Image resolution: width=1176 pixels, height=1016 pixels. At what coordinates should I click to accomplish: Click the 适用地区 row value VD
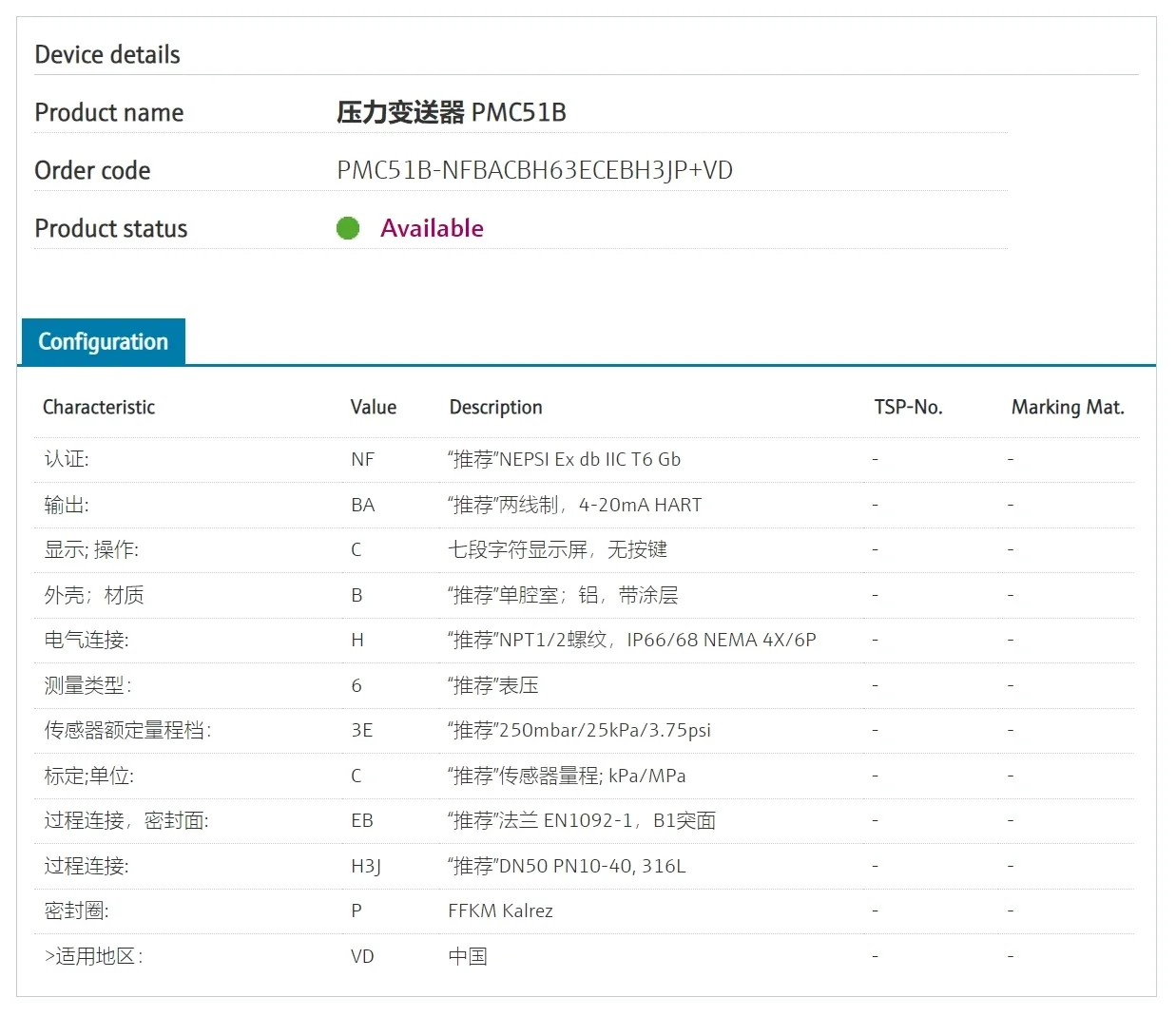[x=362, y=956]
